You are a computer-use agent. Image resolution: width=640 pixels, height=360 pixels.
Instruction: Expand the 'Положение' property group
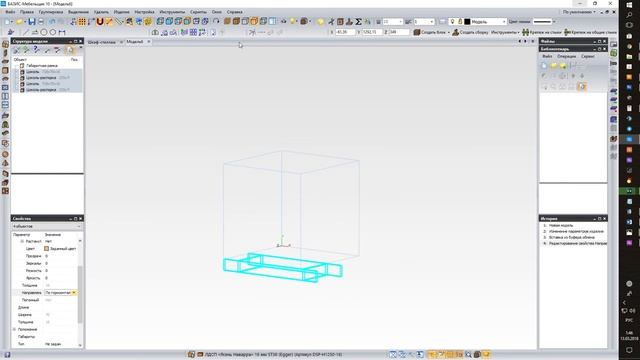[14, 329]
